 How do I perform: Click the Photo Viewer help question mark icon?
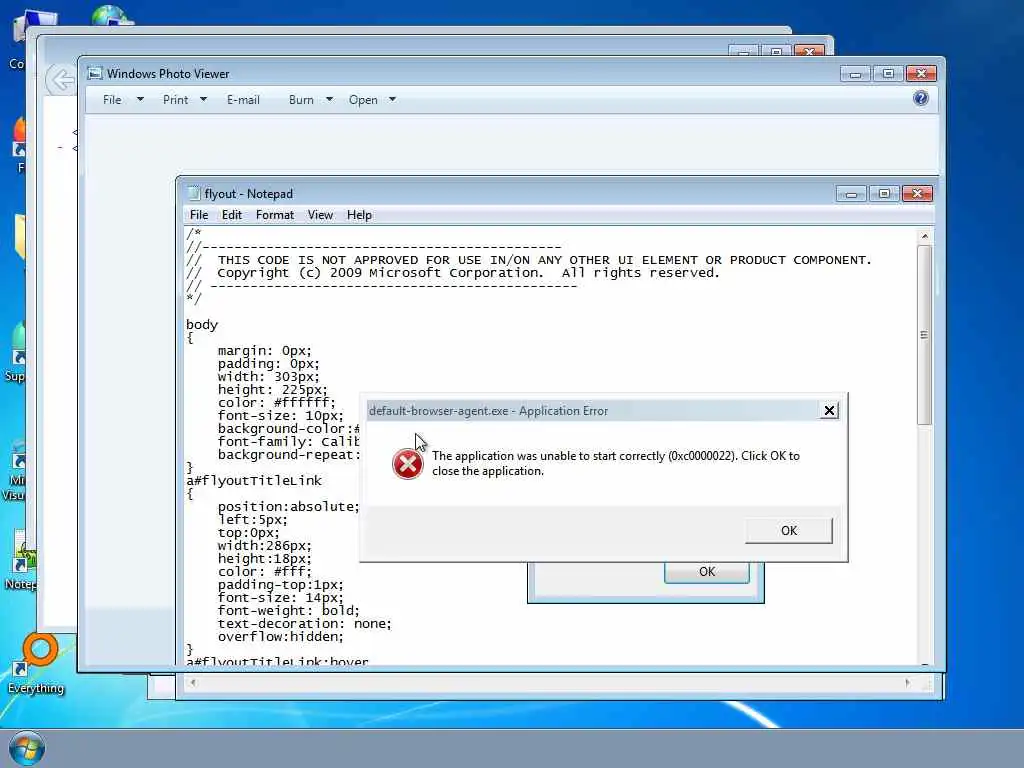point(921,98)
